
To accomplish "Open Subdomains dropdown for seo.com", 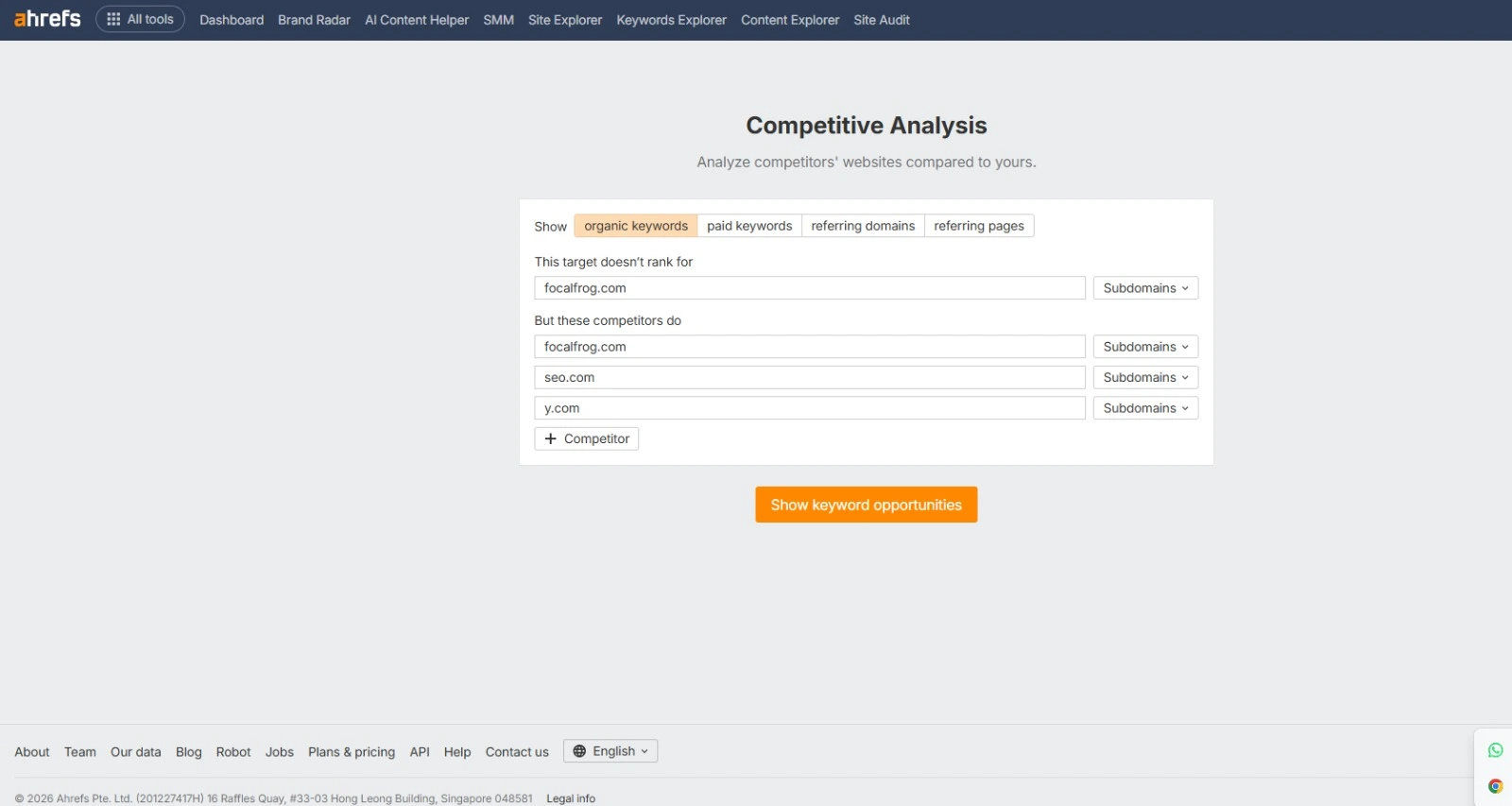I will coord(1145,377).
